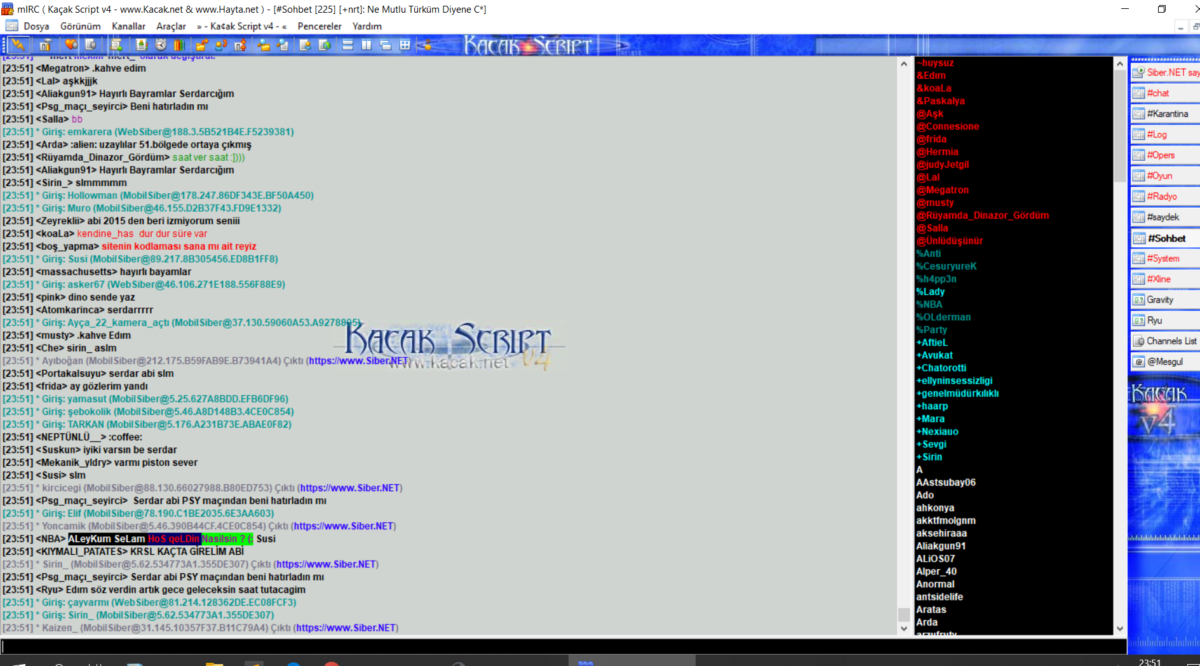
Task: Click Siber.NET link in Ayıboğan quit line
Action: coord(358,360)
